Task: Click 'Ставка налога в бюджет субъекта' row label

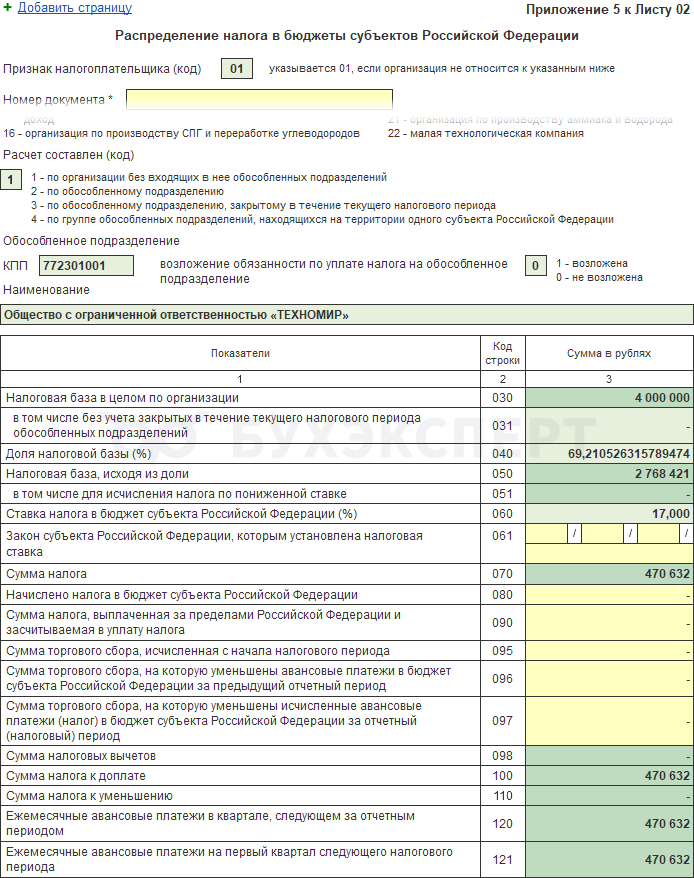Action: [x=181, y=513]
